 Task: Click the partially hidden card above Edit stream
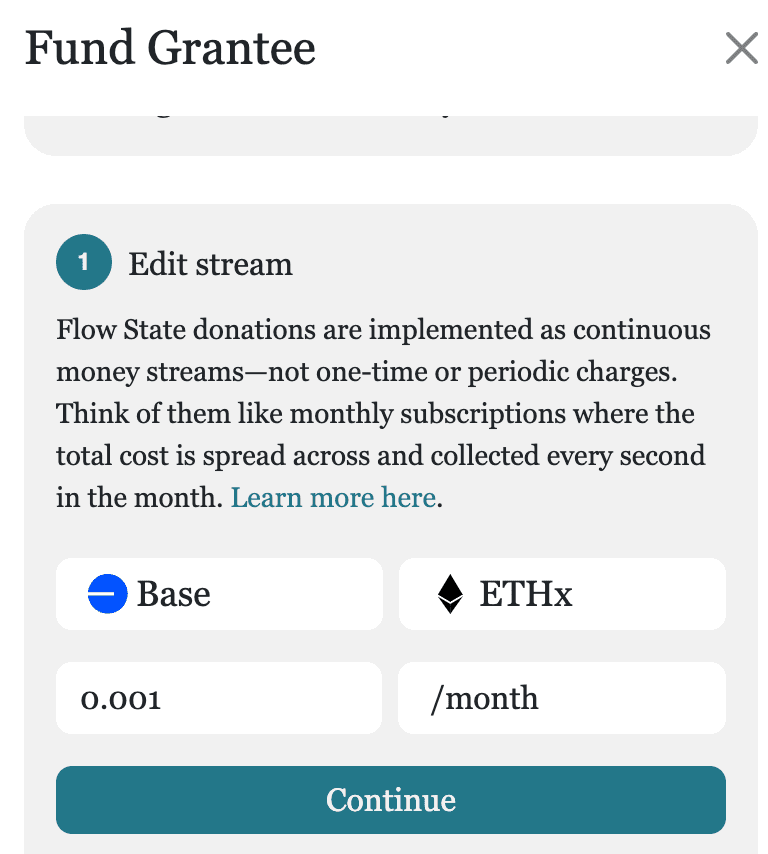coord(391,135)
